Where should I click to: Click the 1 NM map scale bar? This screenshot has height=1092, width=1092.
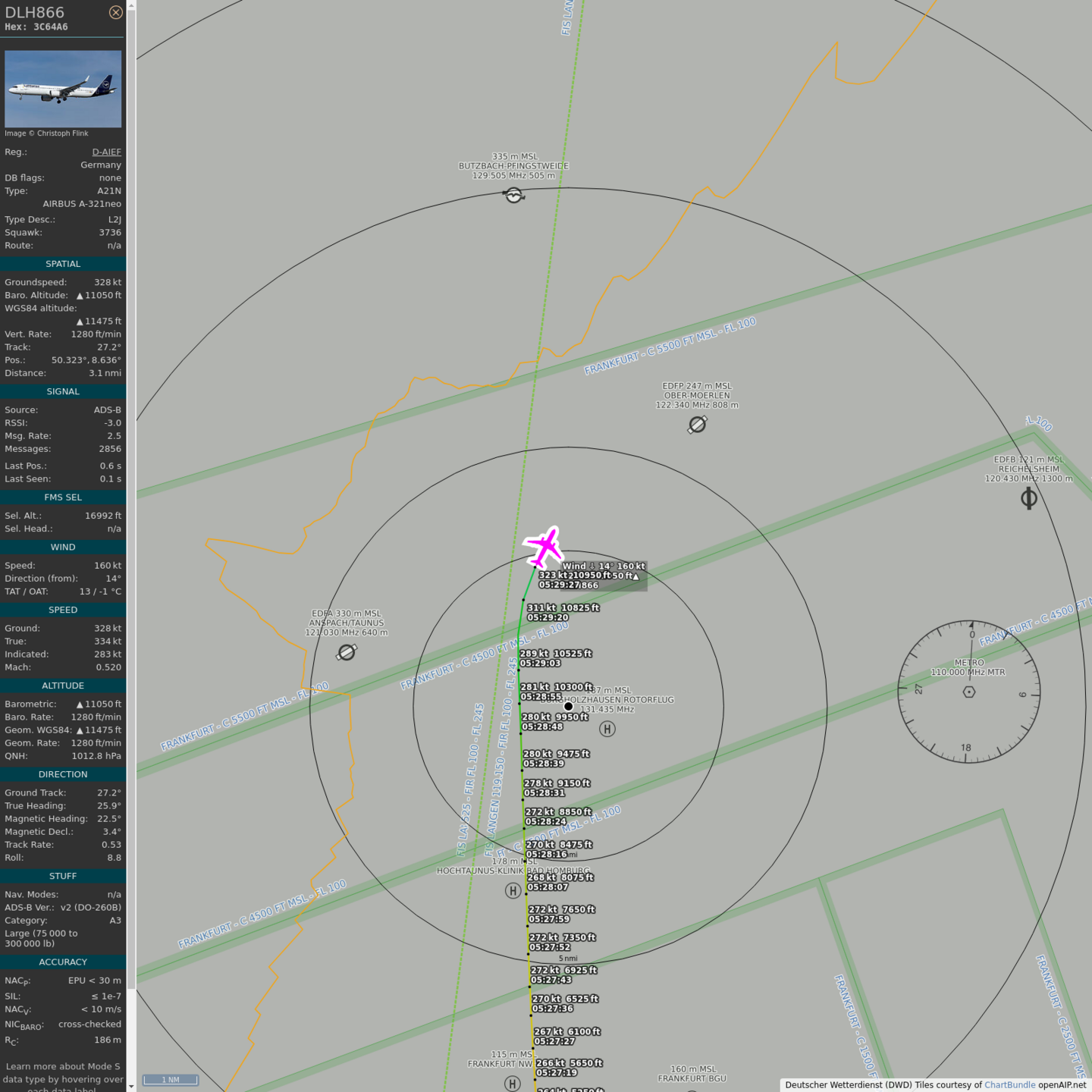click(171, 1080)
